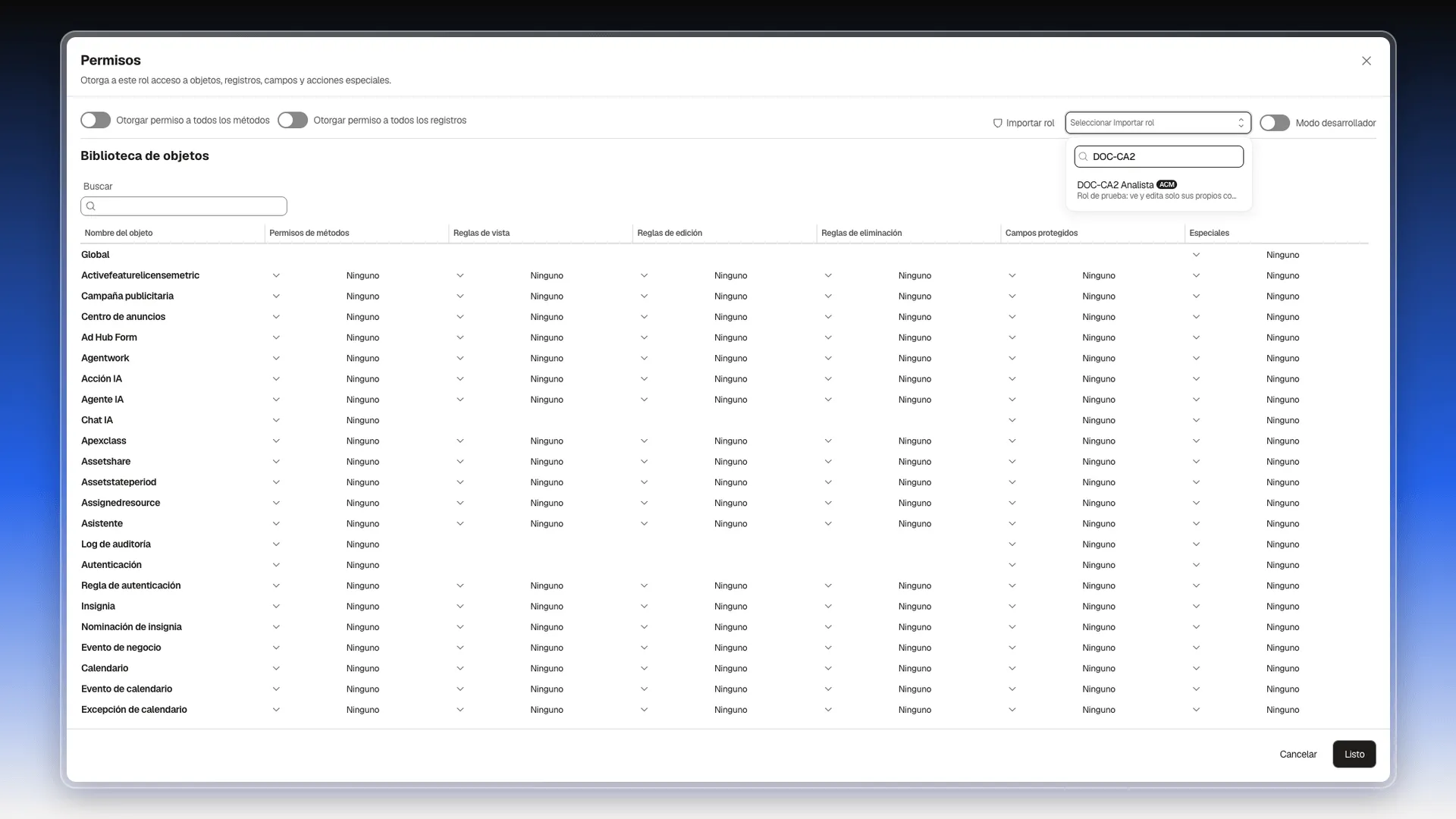The image size is (1456, 819).
Task: Toggle Otorgar permiso a todos los registros
Action: point(293,121)
